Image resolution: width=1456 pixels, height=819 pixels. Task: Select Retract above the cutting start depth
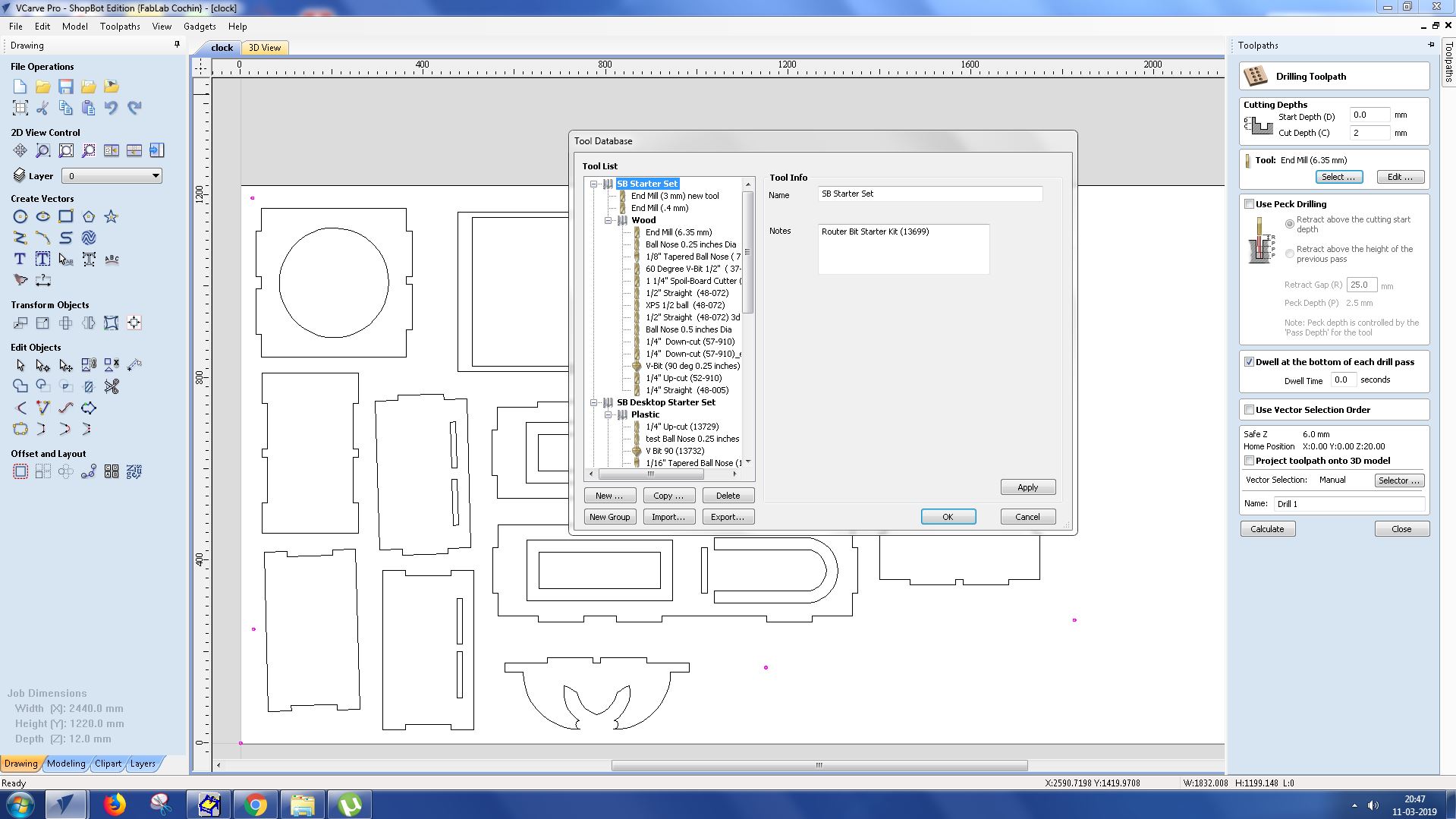(1289, 224)
